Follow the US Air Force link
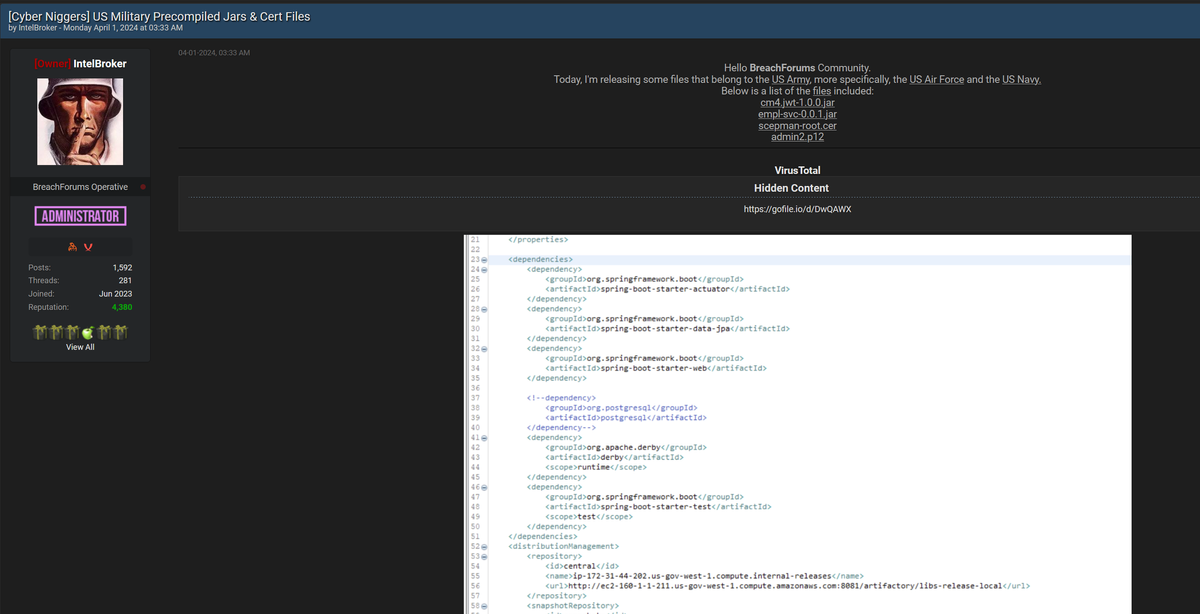 [937, 79]
